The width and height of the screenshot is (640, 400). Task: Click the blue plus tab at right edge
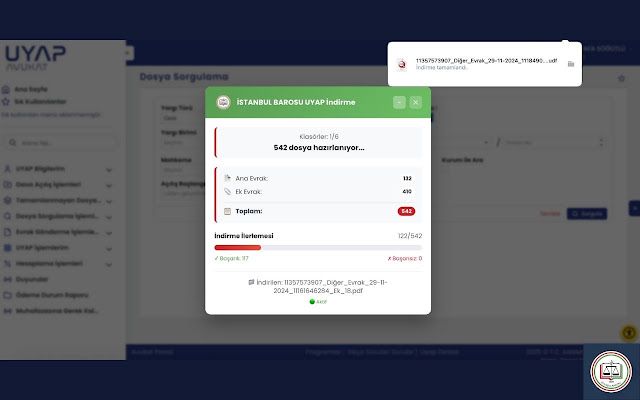coord(634,208)
